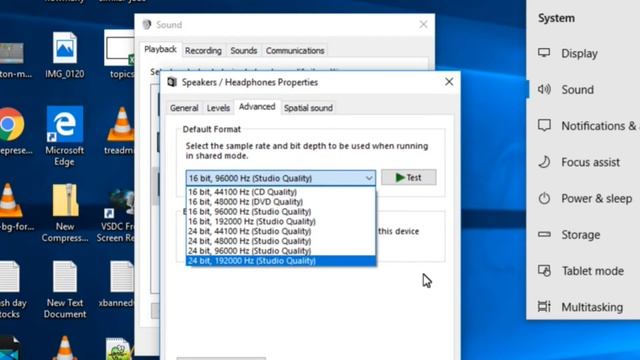
Task: Click the Test playback button
Action: pos(409,178)
